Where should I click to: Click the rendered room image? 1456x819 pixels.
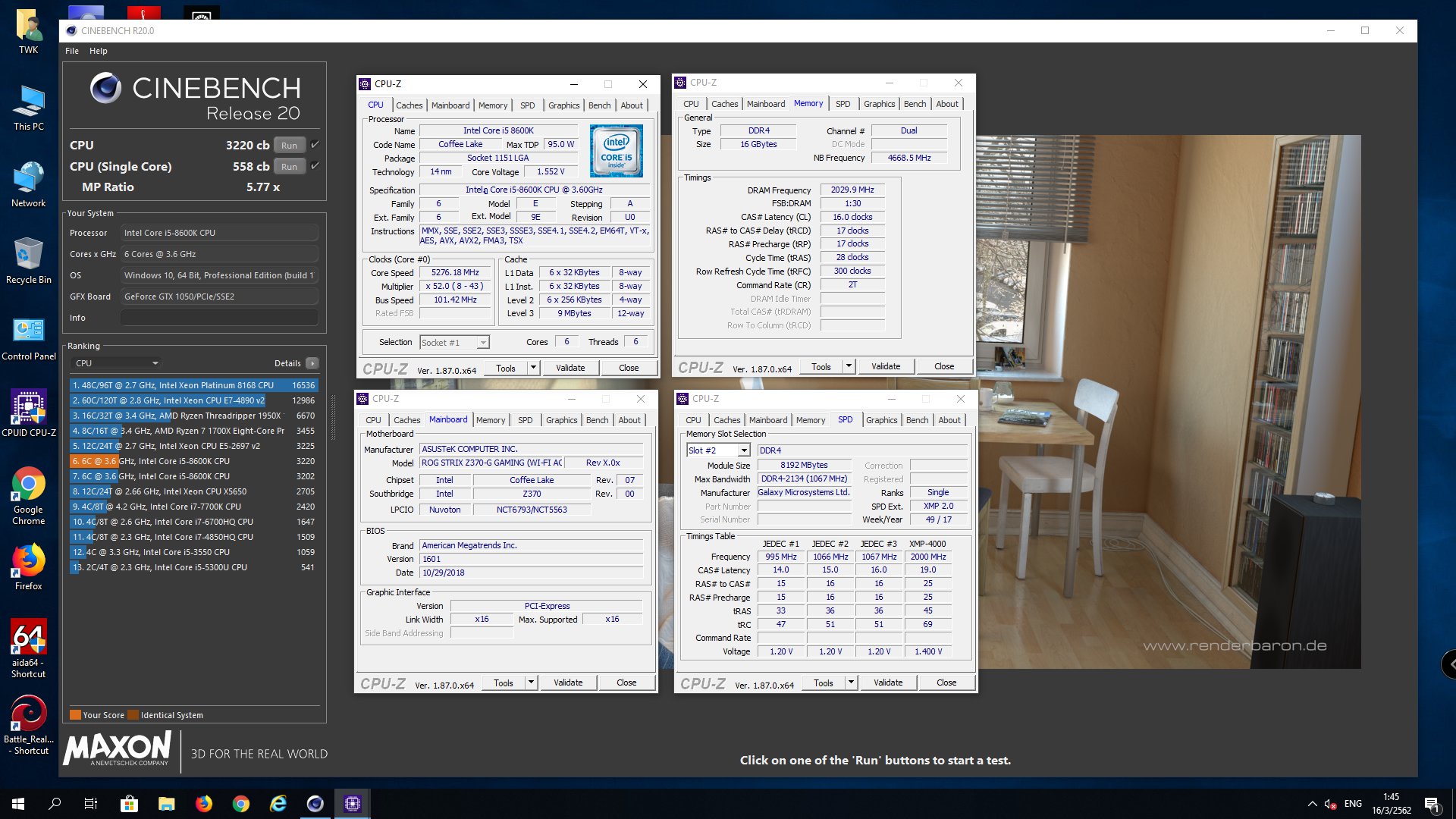(x=1168, y=402)
